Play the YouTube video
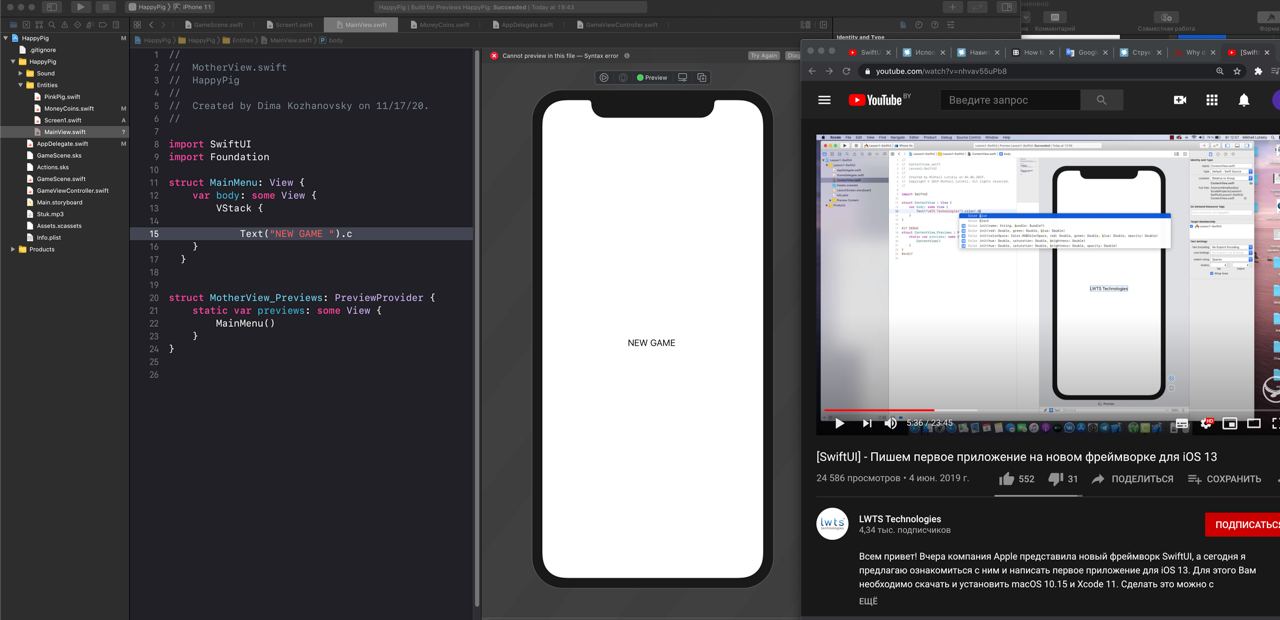The image size is (1280, 620). point(839,423)
